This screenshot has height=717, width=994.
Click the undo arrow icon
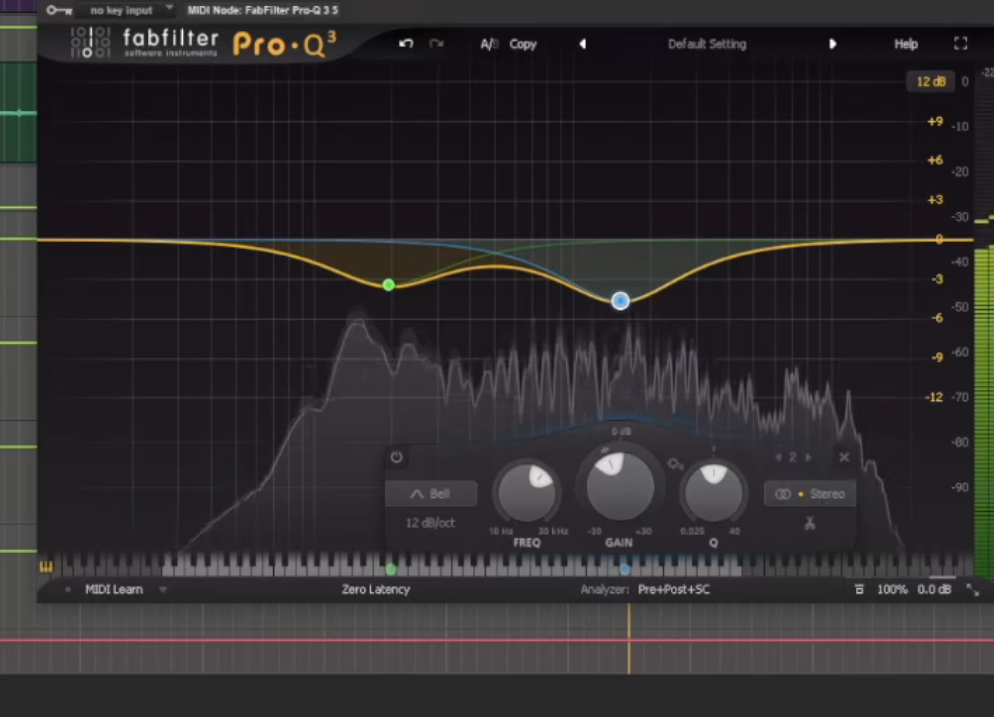click(405, 44)
